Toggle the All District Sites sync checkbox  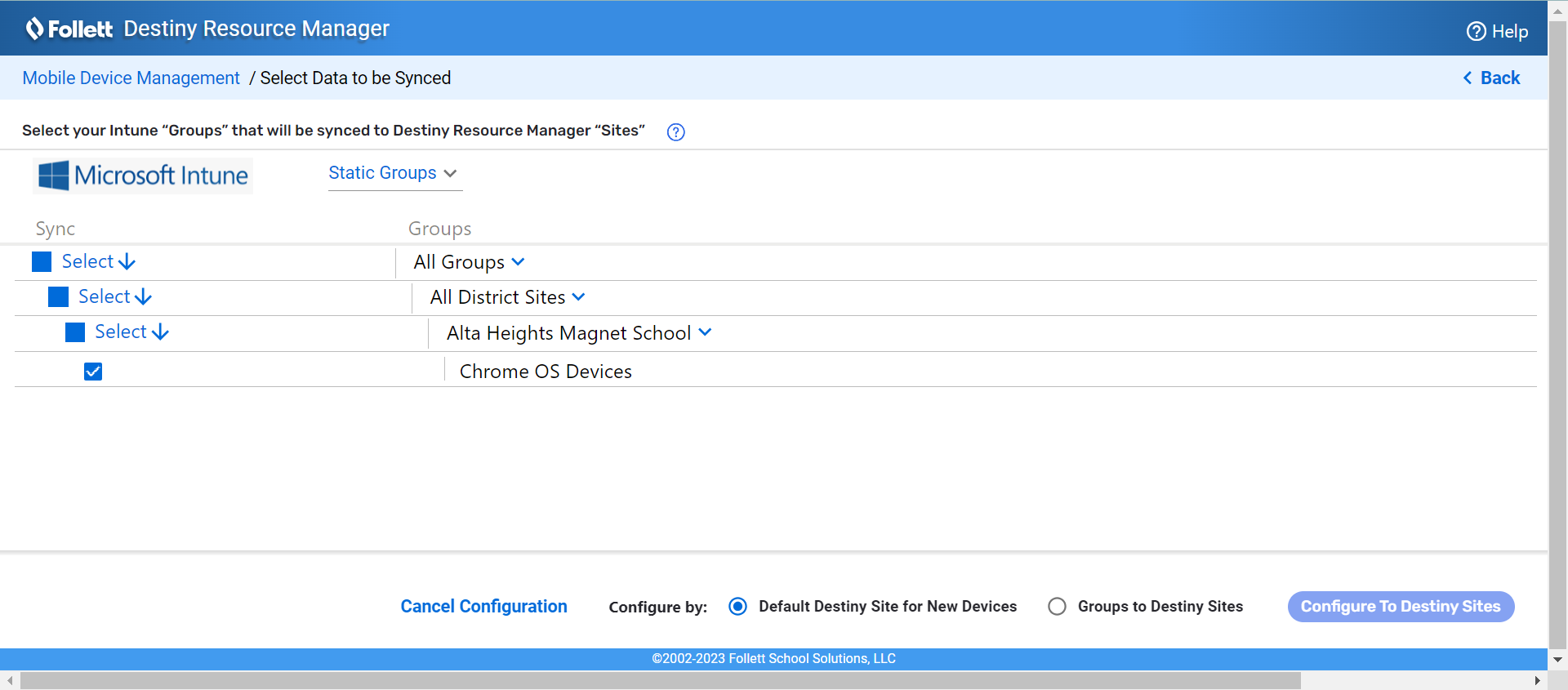pos(58,296)
